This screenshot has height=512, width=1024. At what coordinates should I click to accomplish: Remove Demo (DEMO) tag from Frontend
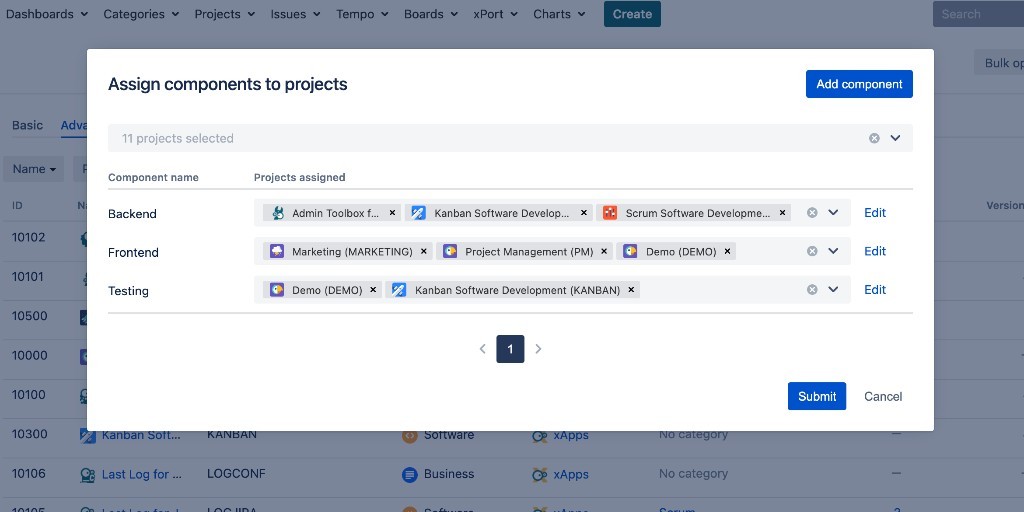point(727,251)
